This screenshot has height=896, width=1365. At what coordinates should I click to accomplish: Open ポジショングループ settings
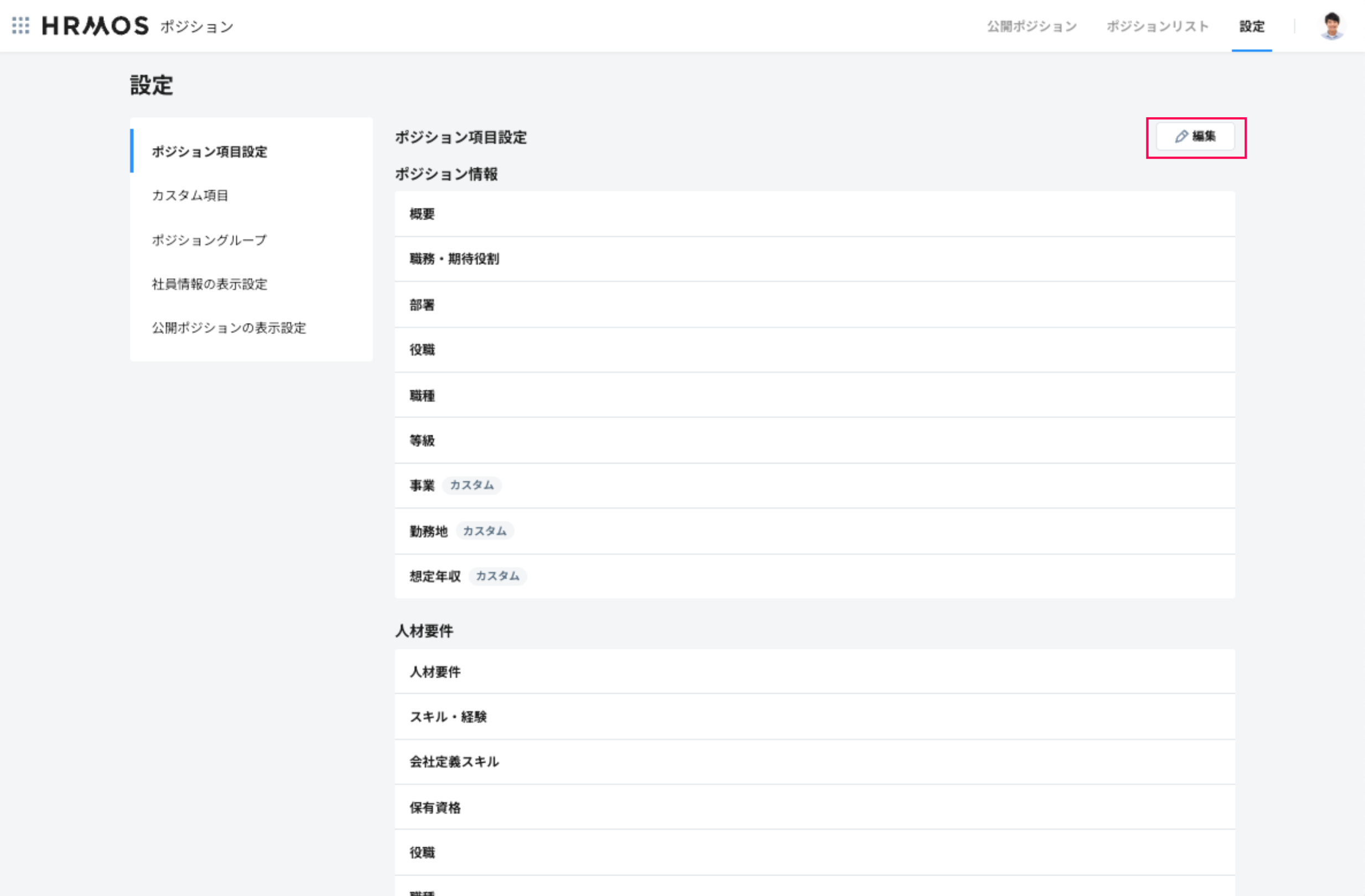pyautogui.click(x=209, y=239)
